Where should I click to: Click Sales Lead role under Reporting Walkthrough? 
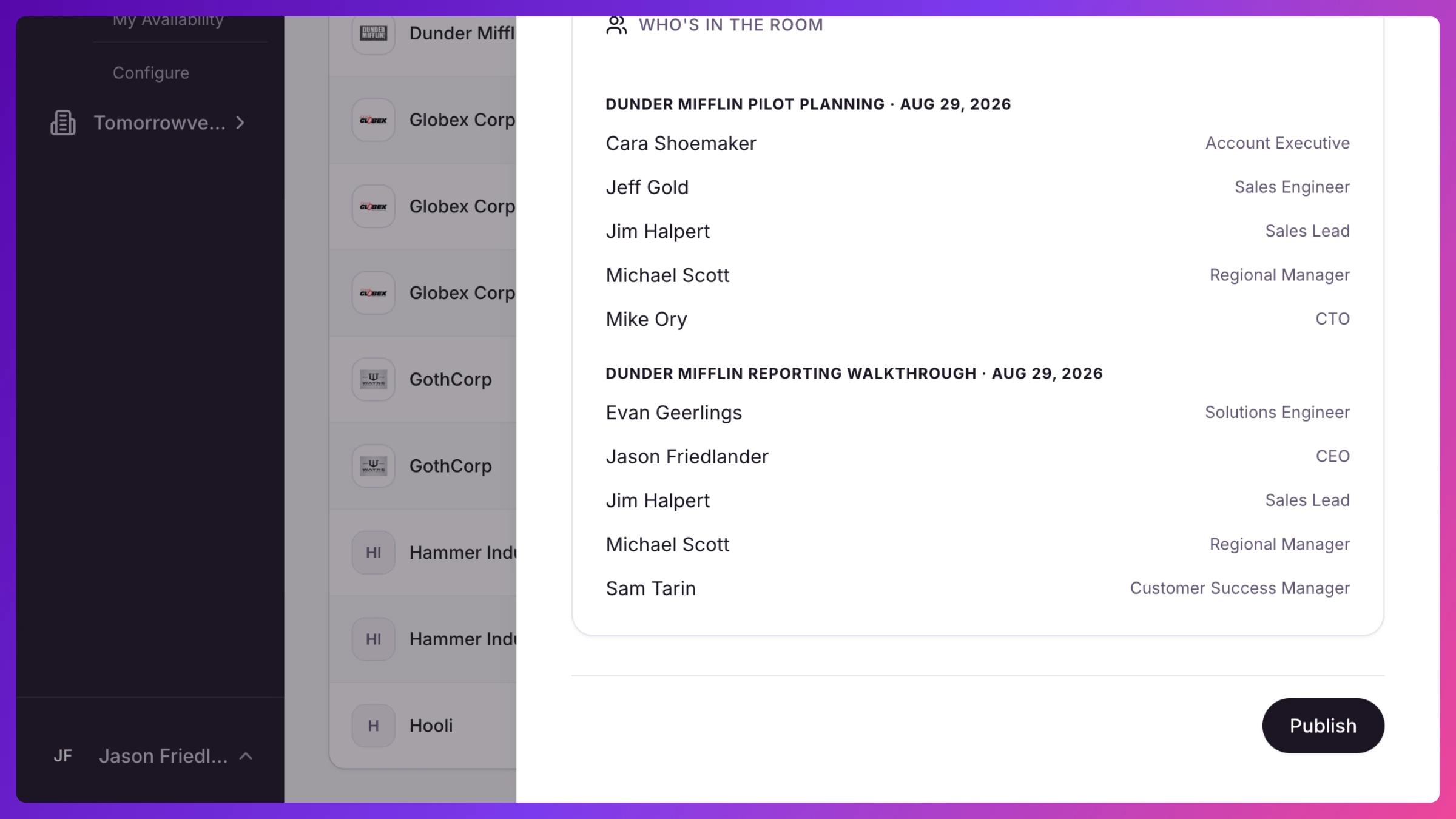[1307, 500]
